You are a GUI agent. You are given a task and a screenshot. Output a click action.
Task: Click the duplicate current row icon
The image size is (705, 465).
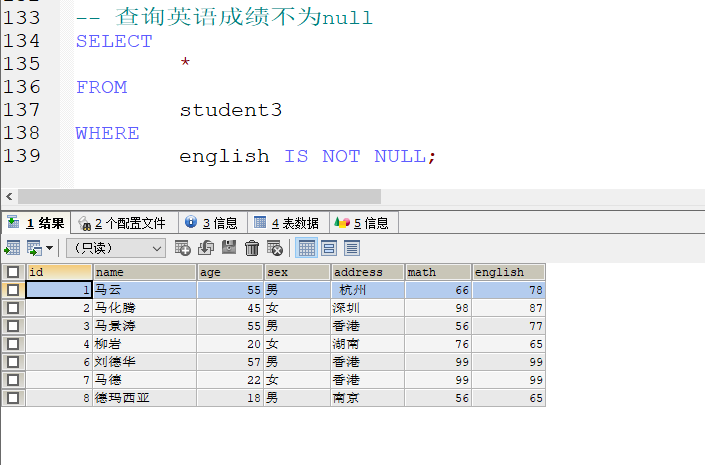pos(206,248)
